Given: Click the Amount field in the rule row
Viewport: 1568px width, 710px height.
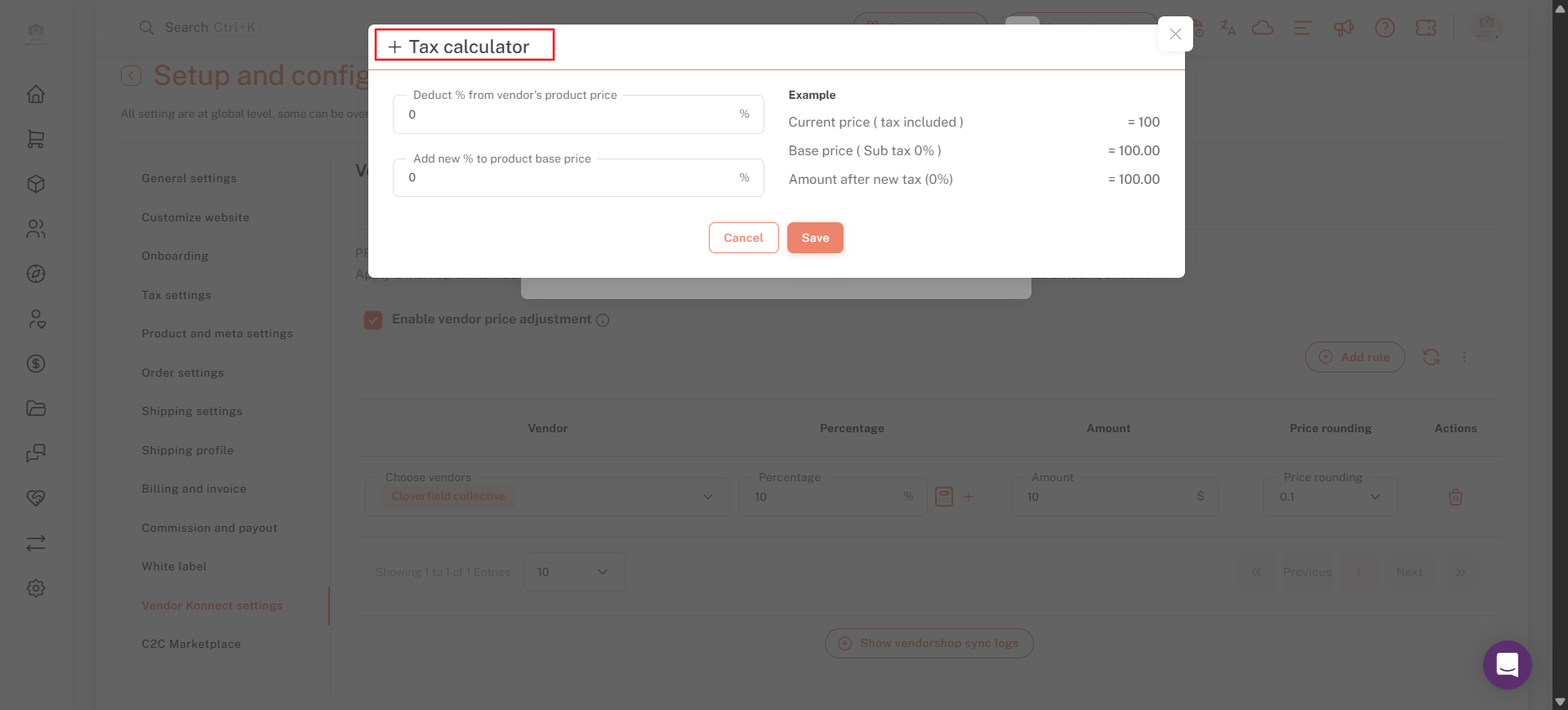Looking at the screenshot, I should tap(1114, 497).
